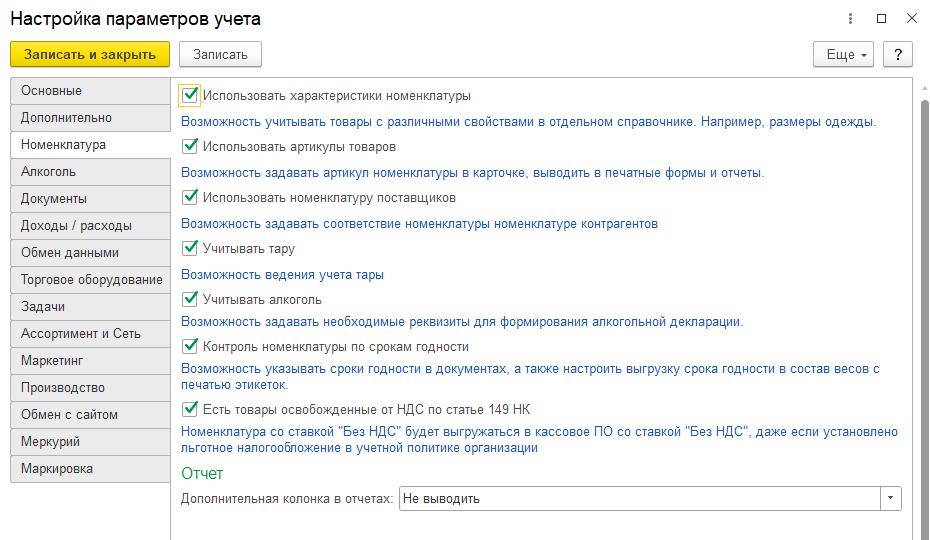The image size is (930, 540).
Task: Toggle 'Учитывать алкоголь' checkbox
Action: tap(190, 299)
